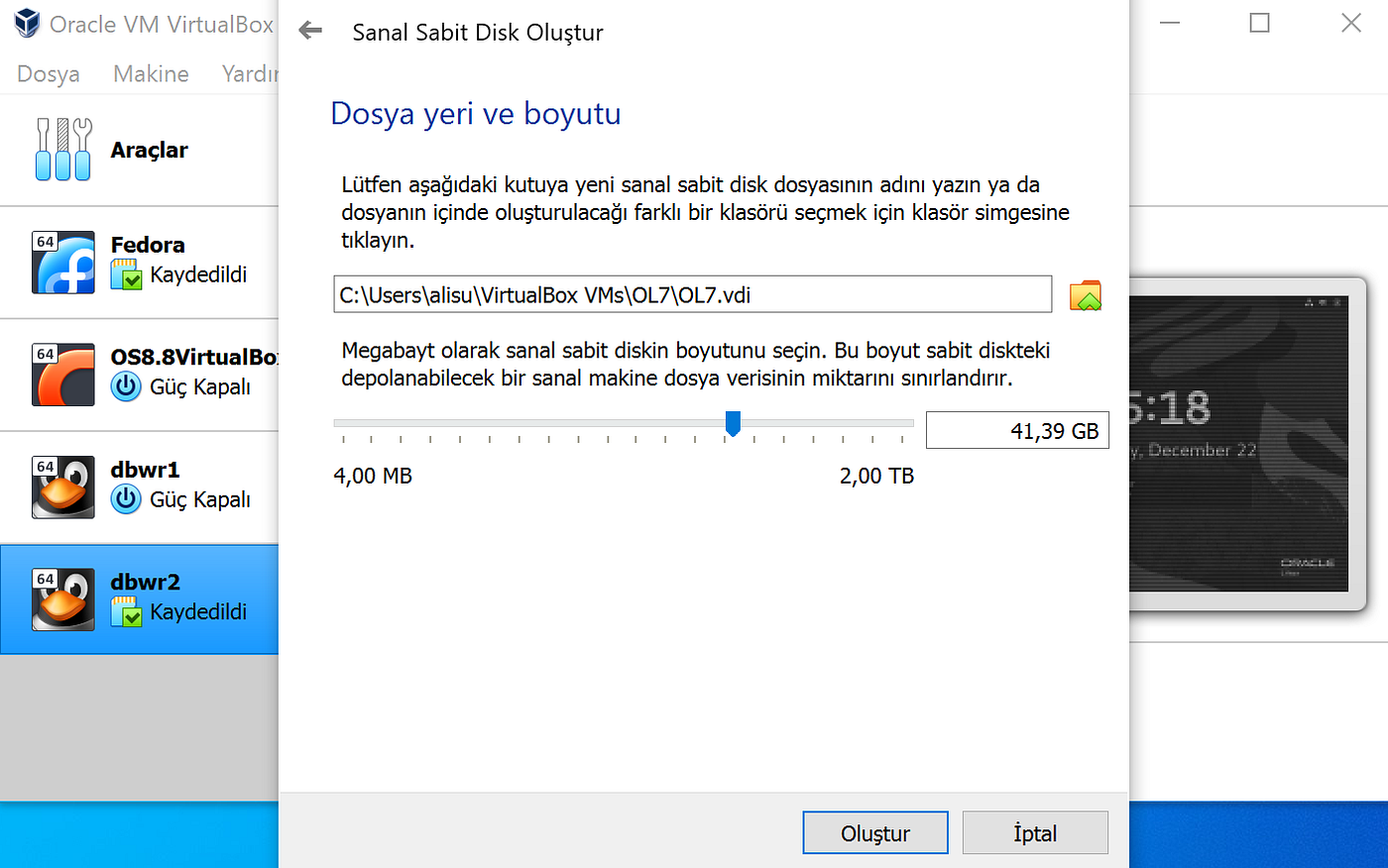1388x868 pixels.
Task: Click the Kaydedildi status under dbwr2
Action: coord(198,612)
